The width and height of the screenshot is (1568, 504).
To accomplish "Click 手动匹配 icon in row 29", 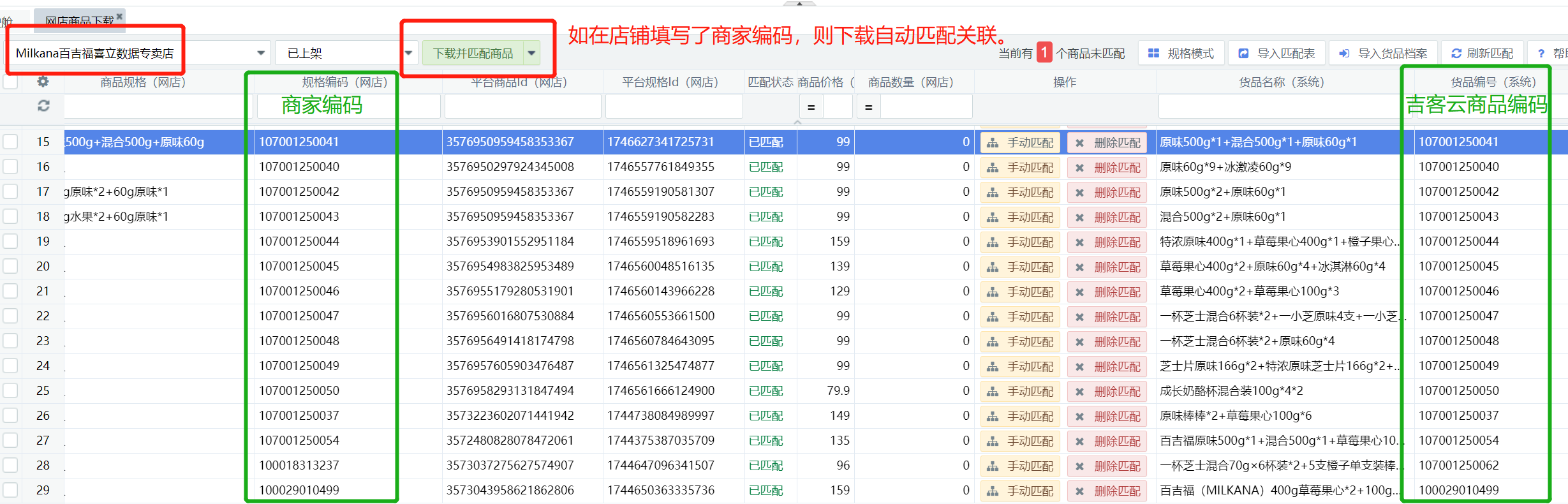I will (x=993, y=491).
